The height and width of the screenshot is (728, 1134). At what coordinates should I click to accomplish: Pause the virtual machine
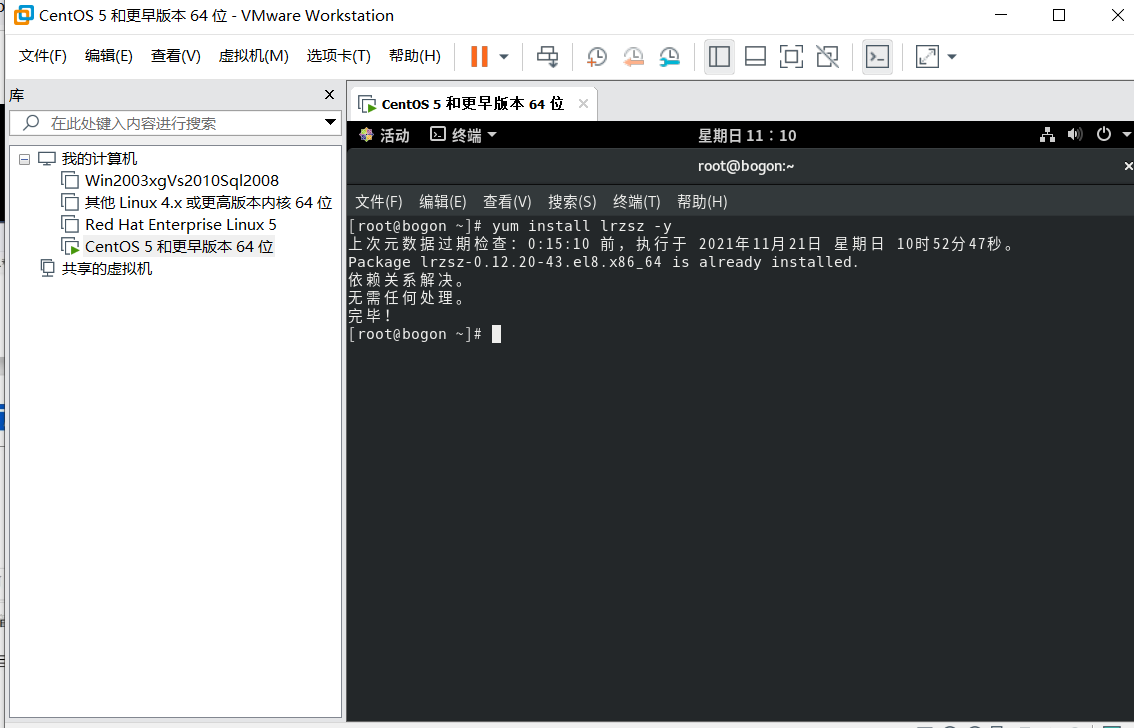[479, 56]
